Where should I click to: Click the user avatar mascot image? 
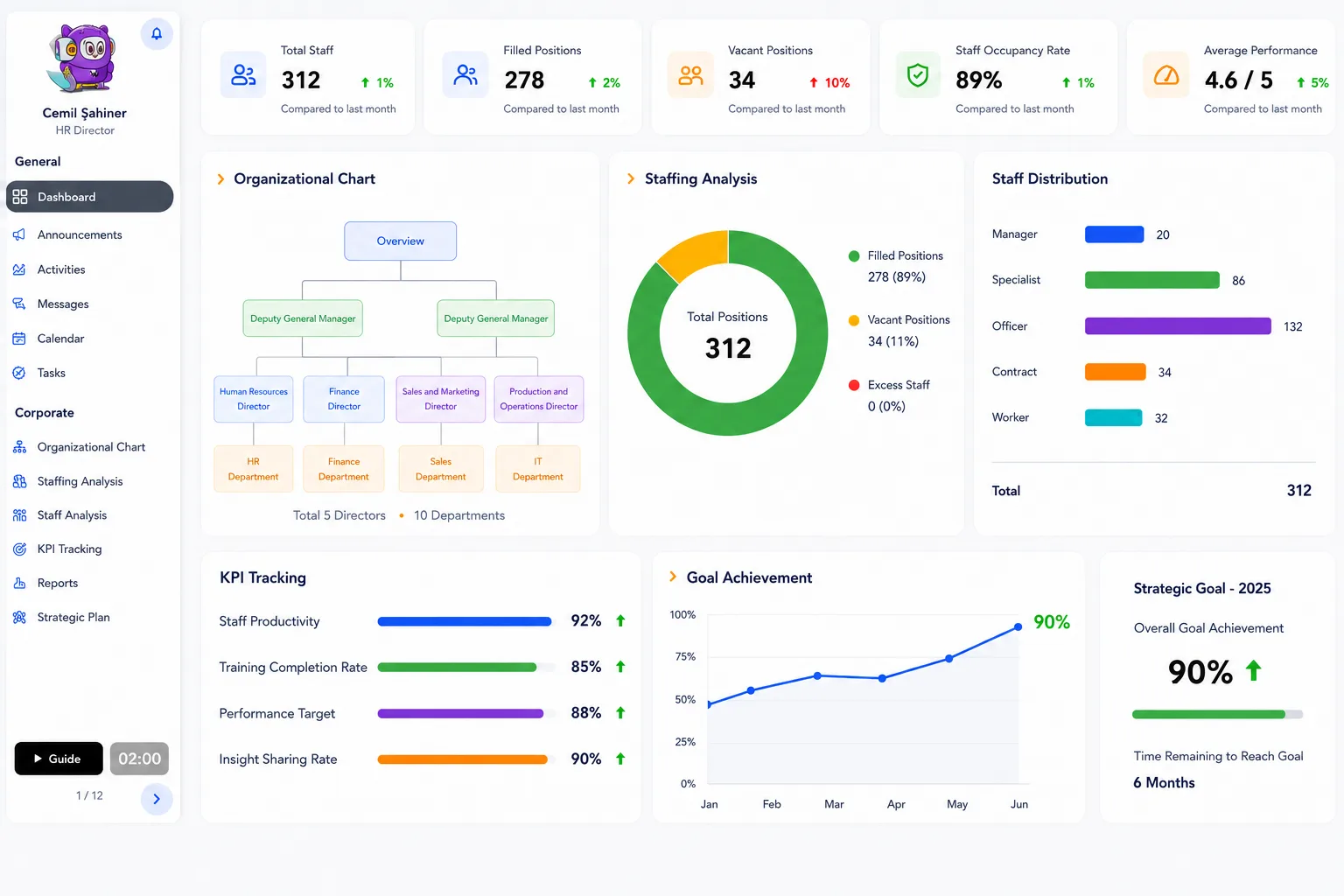tap(83, 58)
